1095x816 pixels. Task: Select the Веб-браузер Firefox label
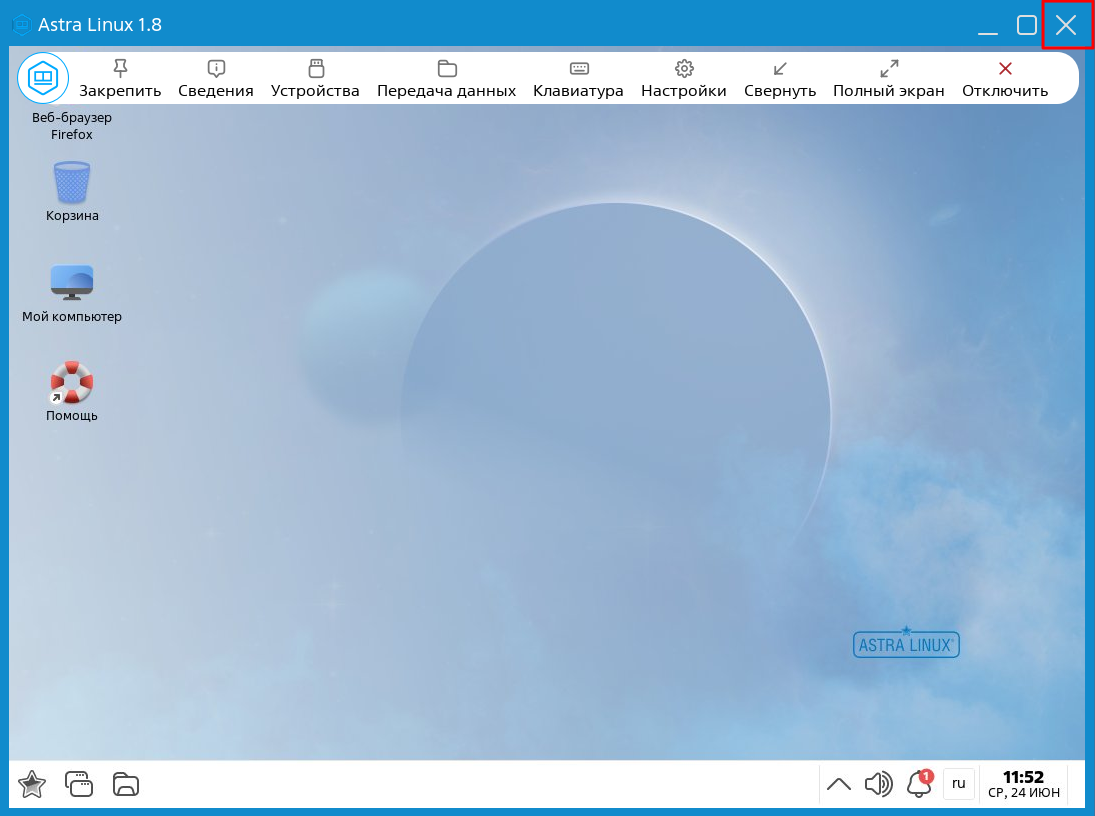point(72,126)
